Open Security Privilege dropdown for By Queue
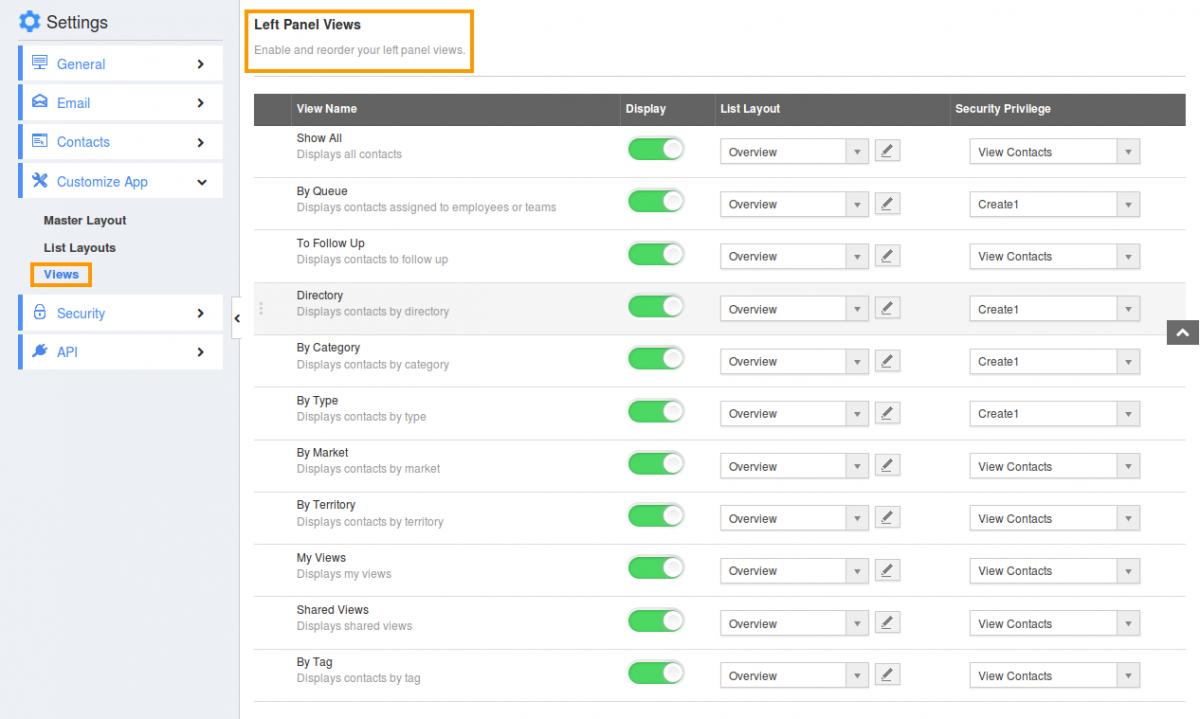Image resolution: width=1200 pixels, height=719 pixels. (1055, 204)
